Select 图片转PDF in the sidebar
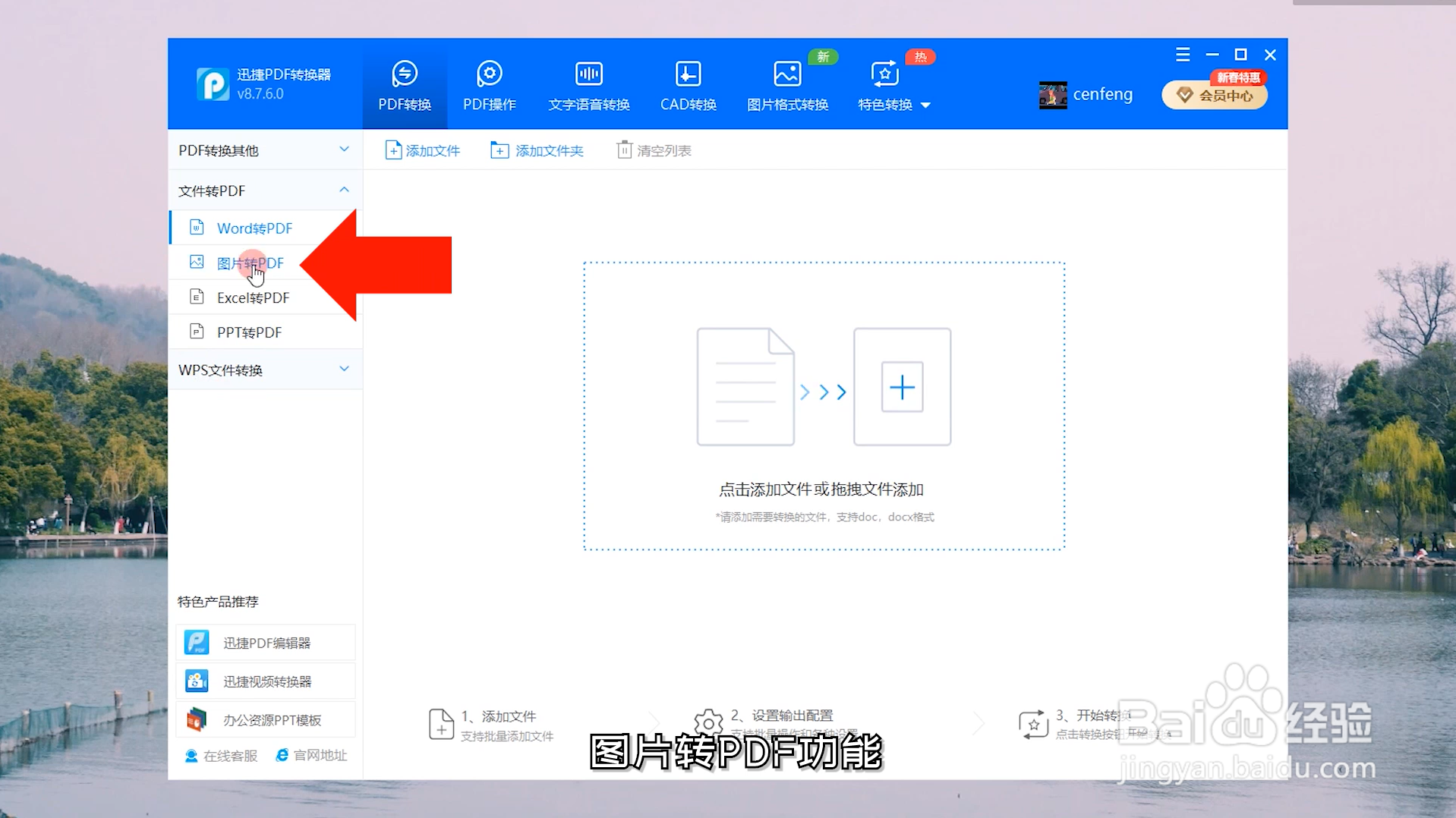 (250, 263)
